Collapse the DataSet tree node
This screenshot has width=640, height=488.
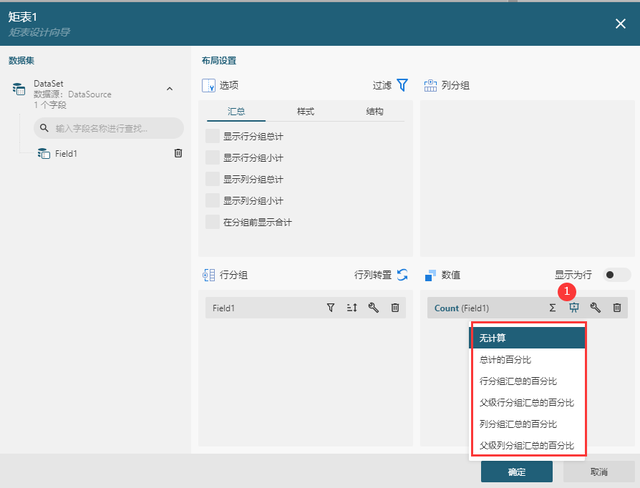click(169, 89)
